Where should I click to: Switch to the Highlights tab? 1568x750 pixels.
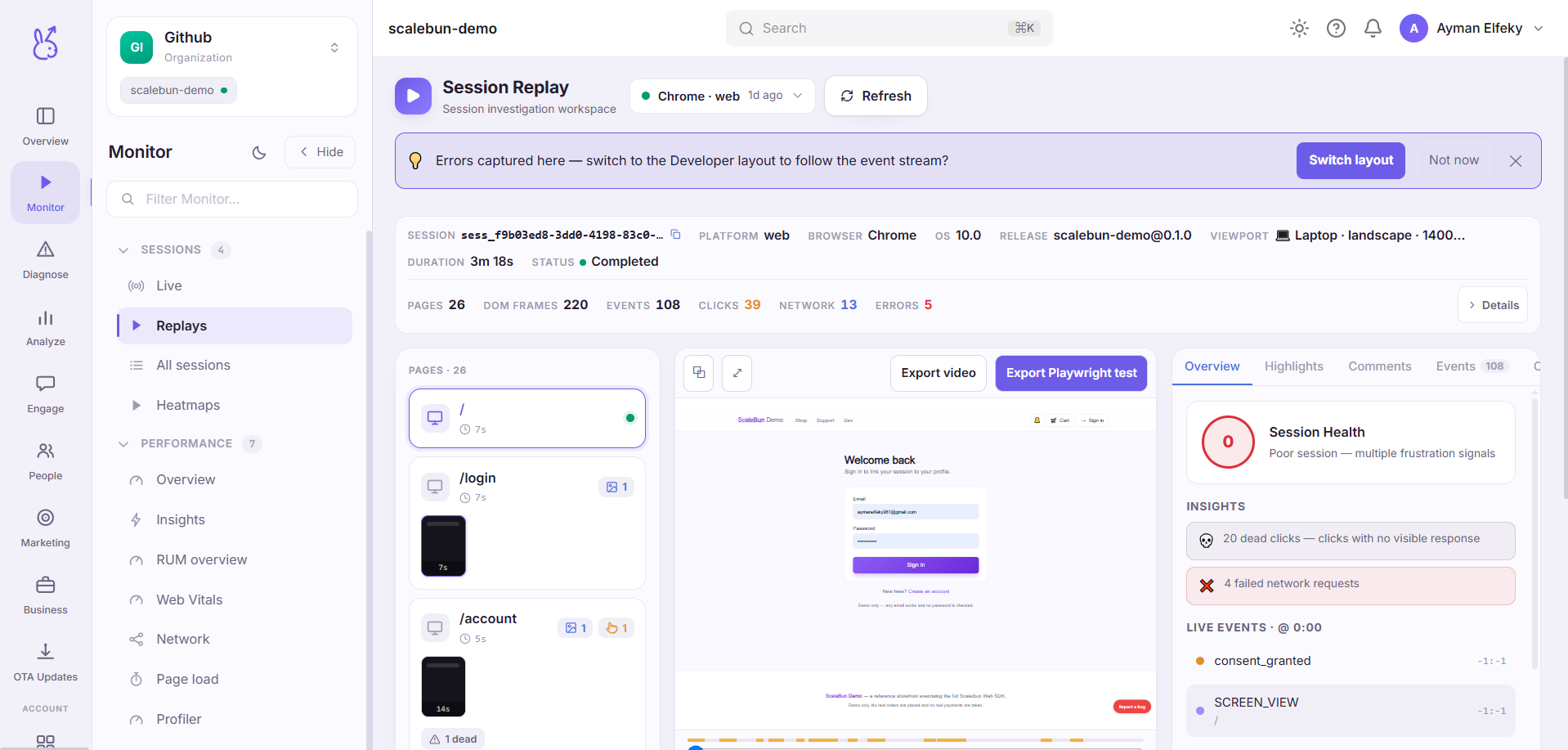[x=1293, y=366]
